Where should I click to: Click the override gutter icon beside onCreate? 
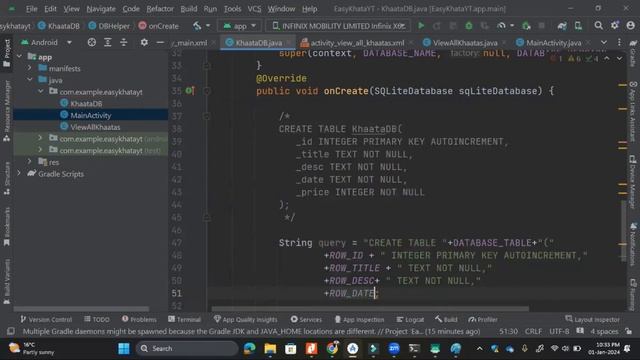coord(190,91)
